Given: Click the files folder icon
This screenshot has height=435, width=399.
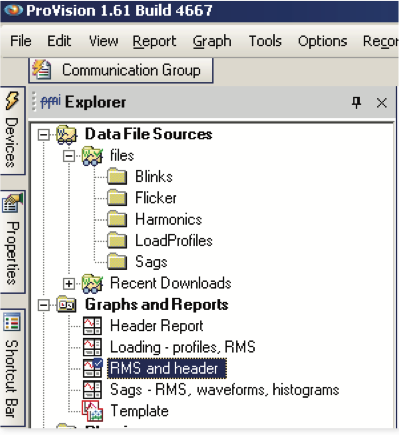Looking at the screenshot, I should [92, 156].
